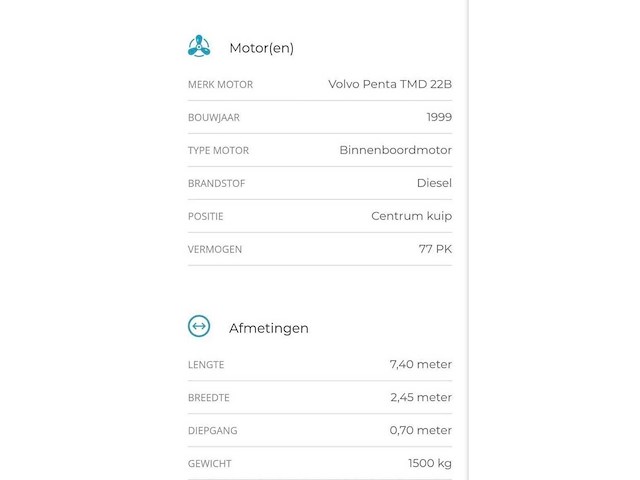The width and height of the screenshot is (640, 480).
Task: Click the BOUWJAAR label
Action: pyautogui.click(x=213, y=118)
